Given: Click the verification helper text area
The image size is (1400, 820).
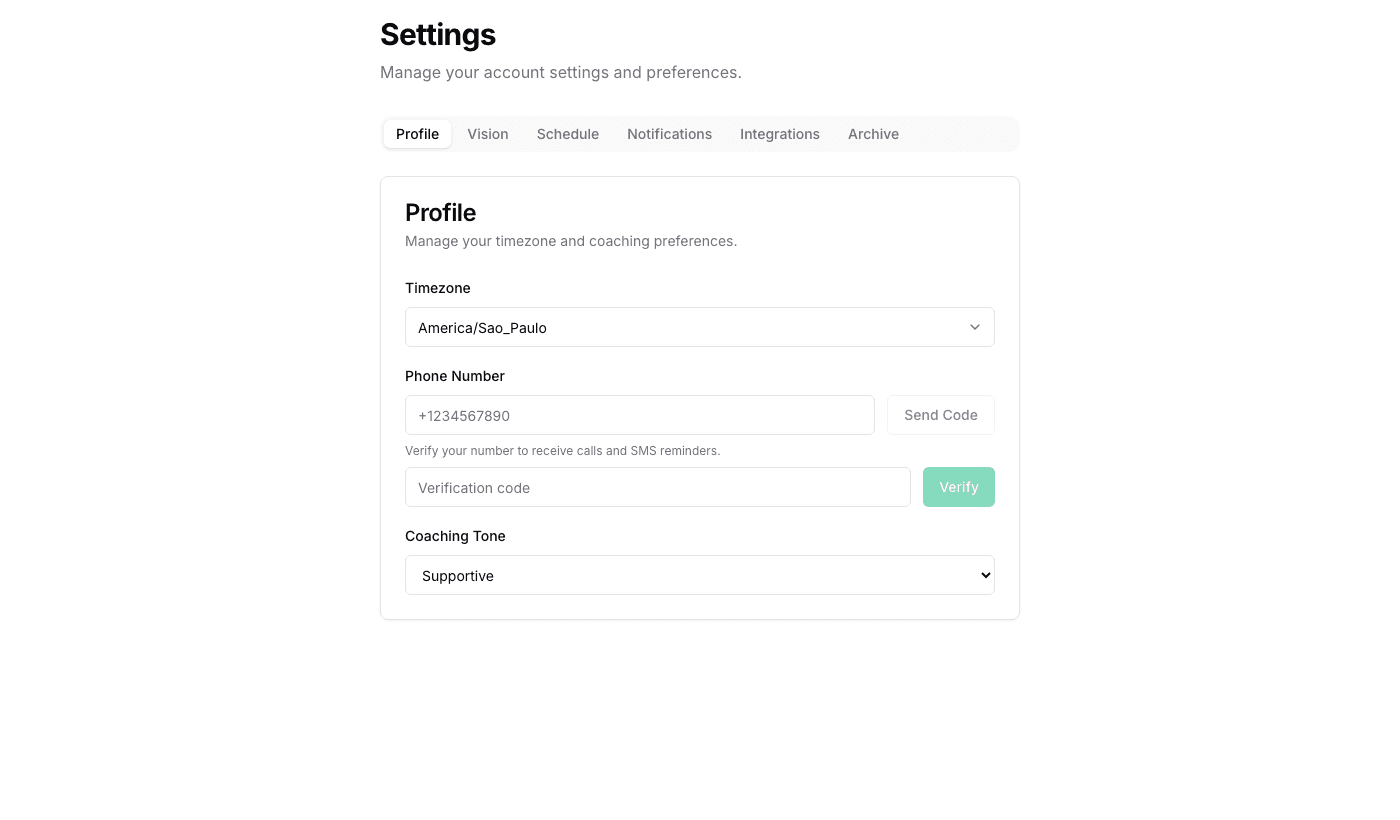Looking at the screenshot, I should [562, 450].
